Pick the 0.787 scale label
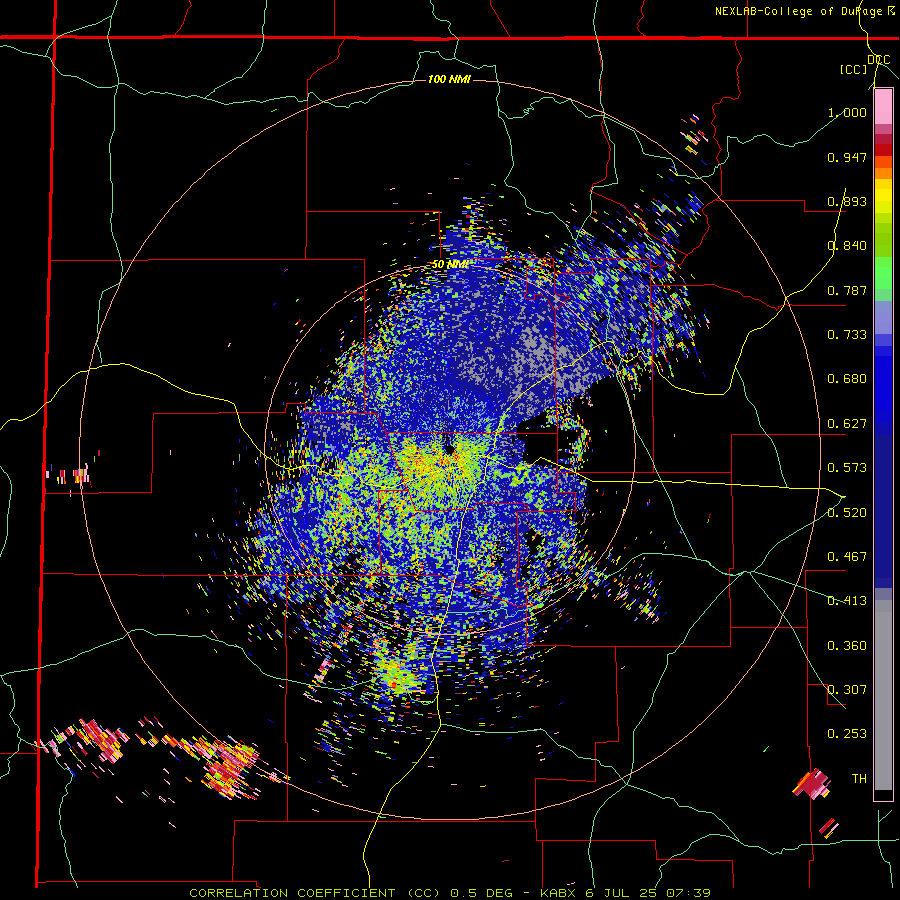The image size is (900, 900). click(x=847, y=290)
